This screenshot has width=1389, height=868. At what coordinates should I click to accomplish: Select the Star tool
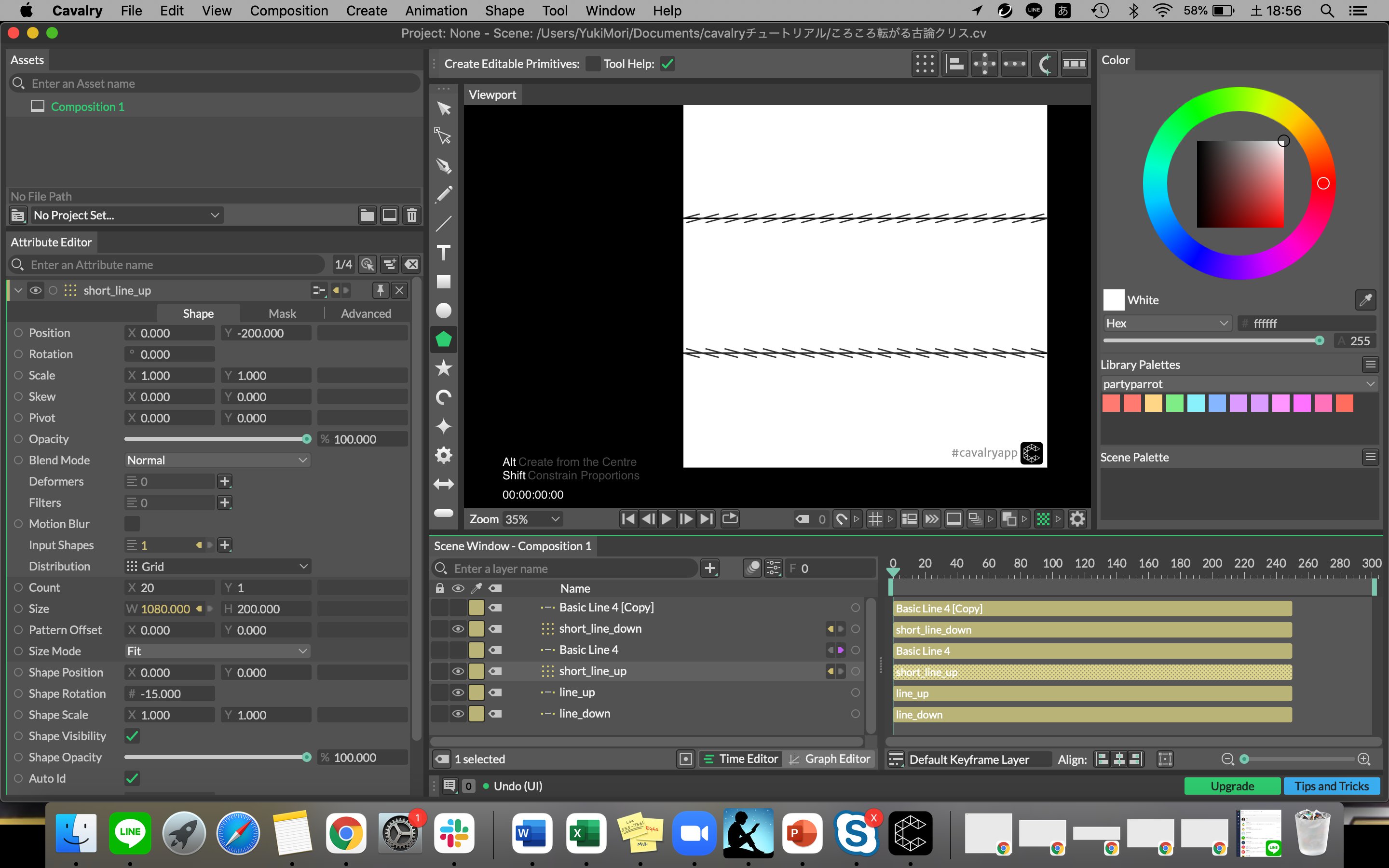(443, 368)
